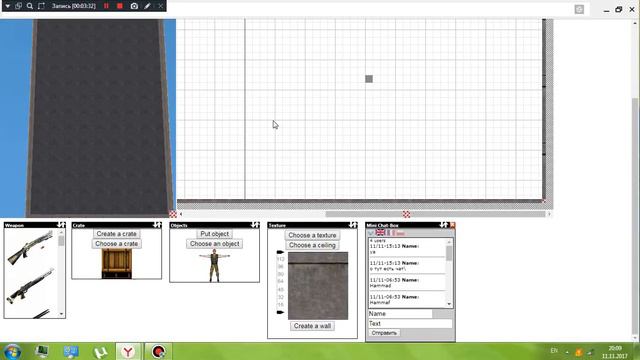Click the chat message list scroll-down arrow
Viewport: 640px width, 360px height.
[x=449, y=304]
